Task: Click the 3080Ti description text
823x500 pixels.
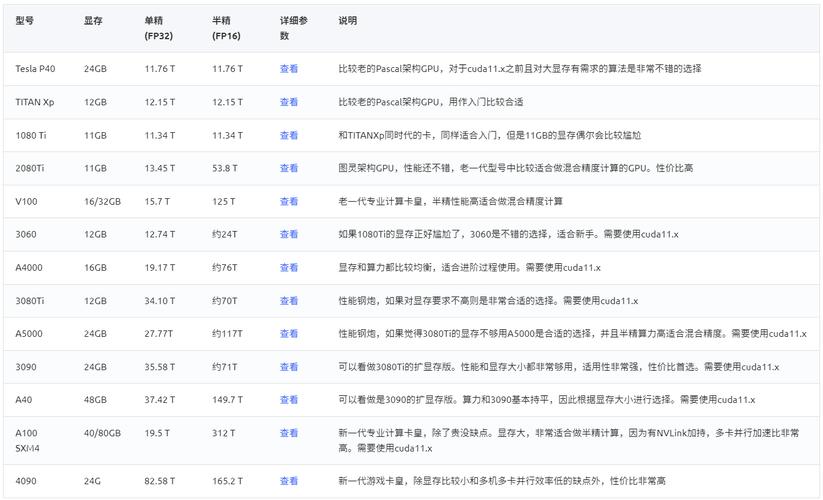Action: coord(488,301)
